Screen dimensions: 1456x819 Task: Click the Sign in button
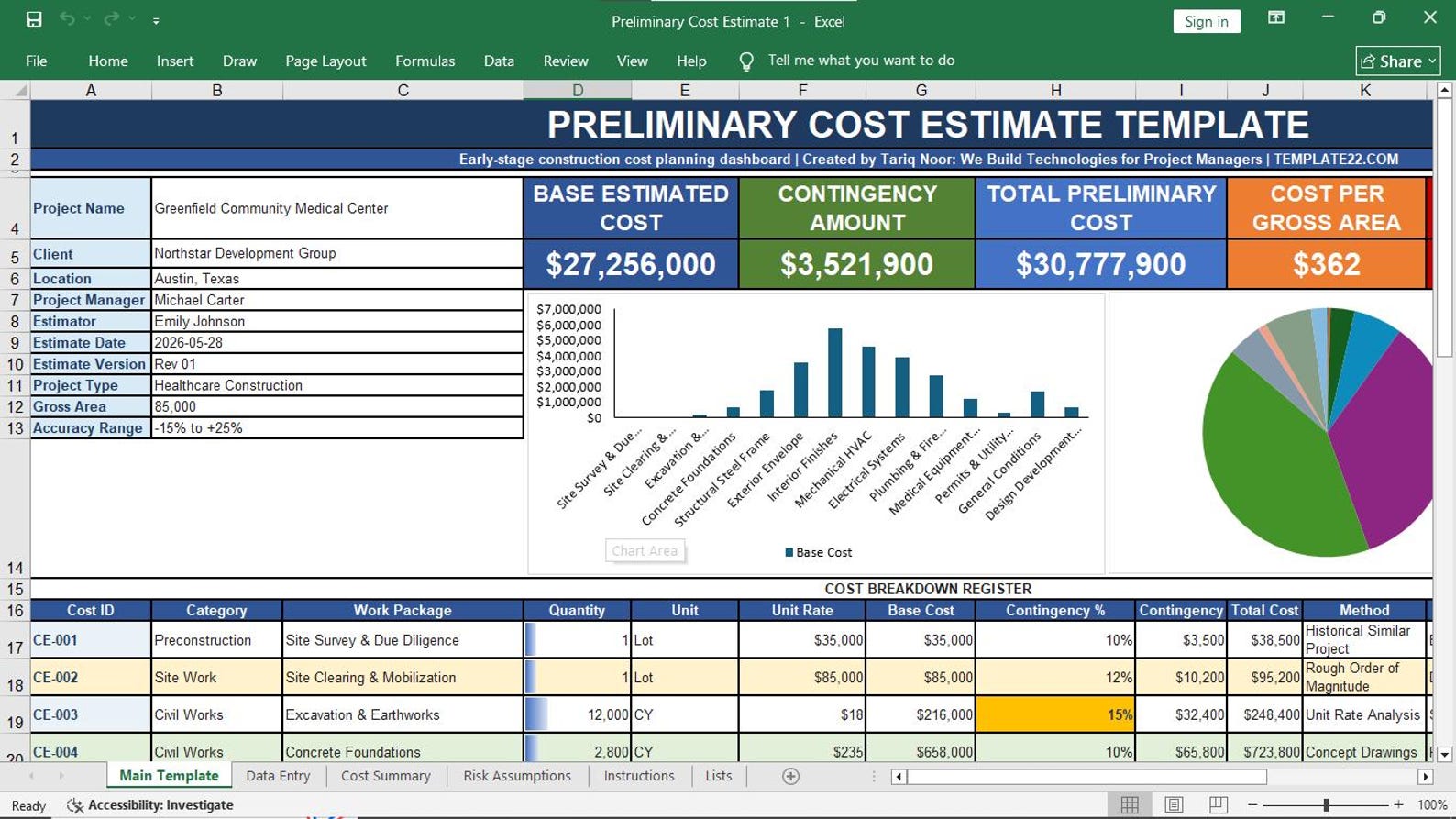1206,21
